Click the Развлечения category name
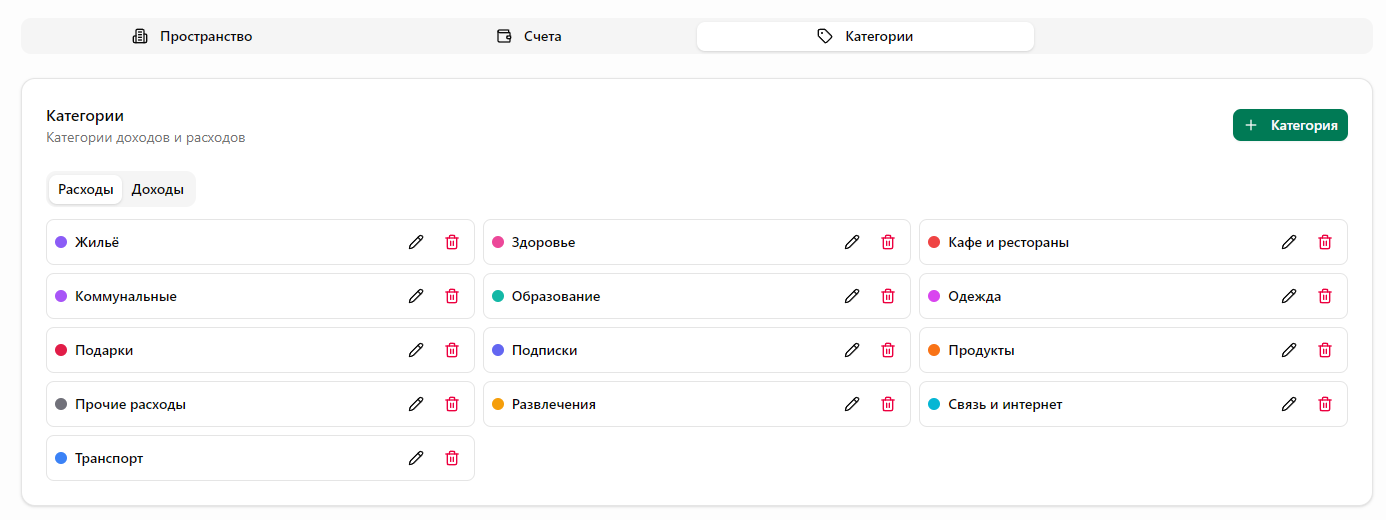 [553, 404]
